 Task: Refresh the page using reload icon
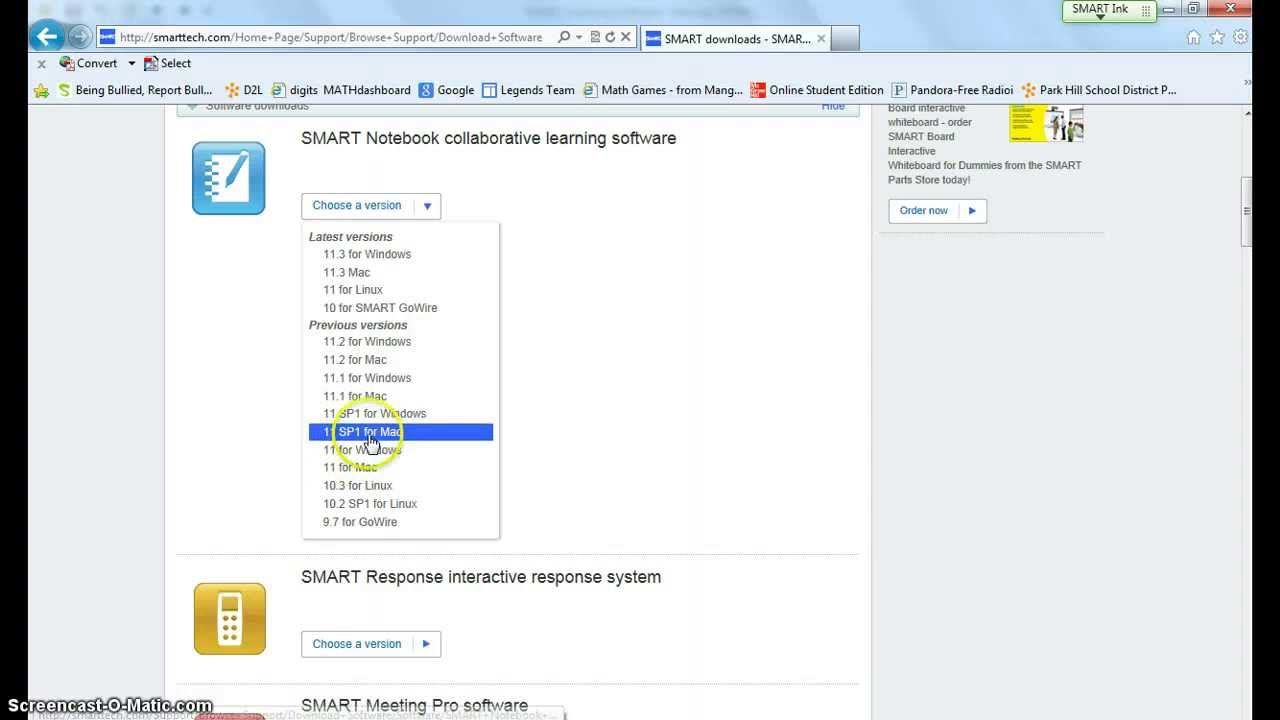(610, 37)
